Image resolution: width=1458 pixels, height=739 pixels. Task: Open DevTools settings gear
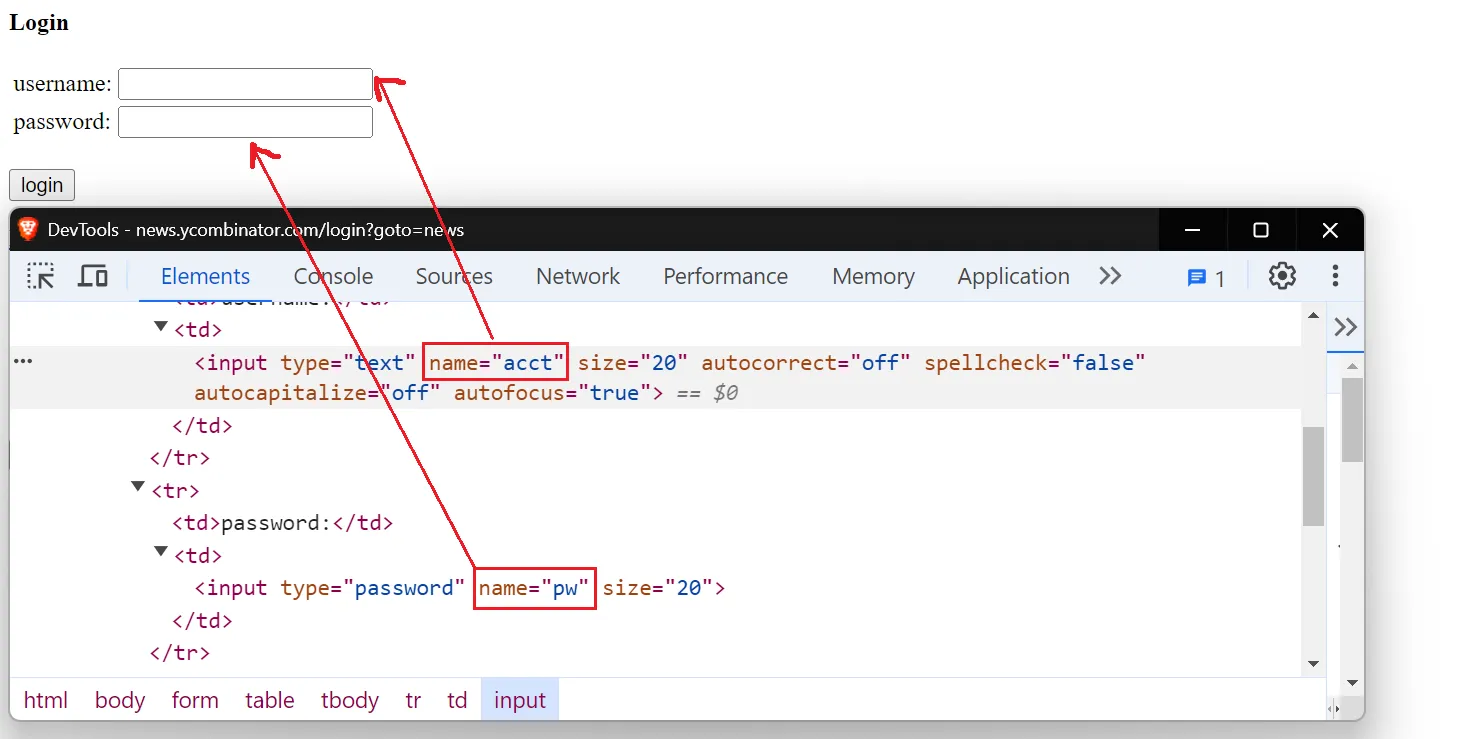1282,277
